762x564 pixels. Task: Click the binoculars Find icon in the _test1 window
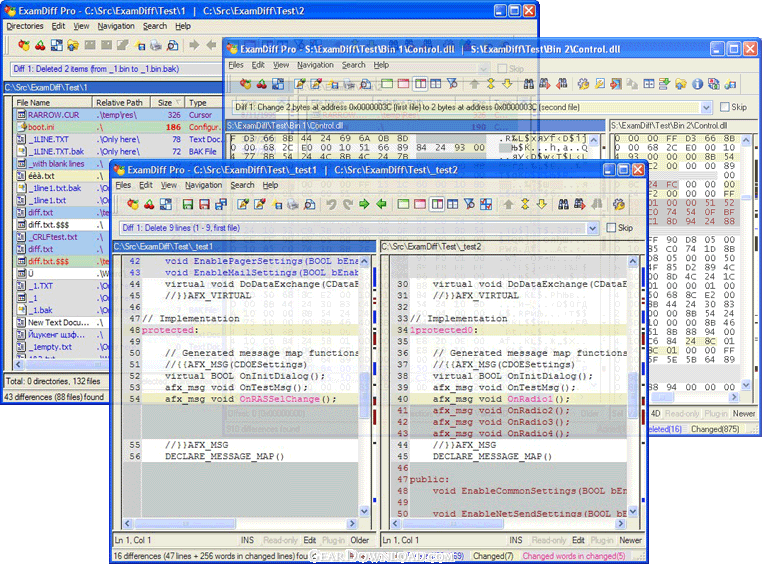(x=563, y=205)
